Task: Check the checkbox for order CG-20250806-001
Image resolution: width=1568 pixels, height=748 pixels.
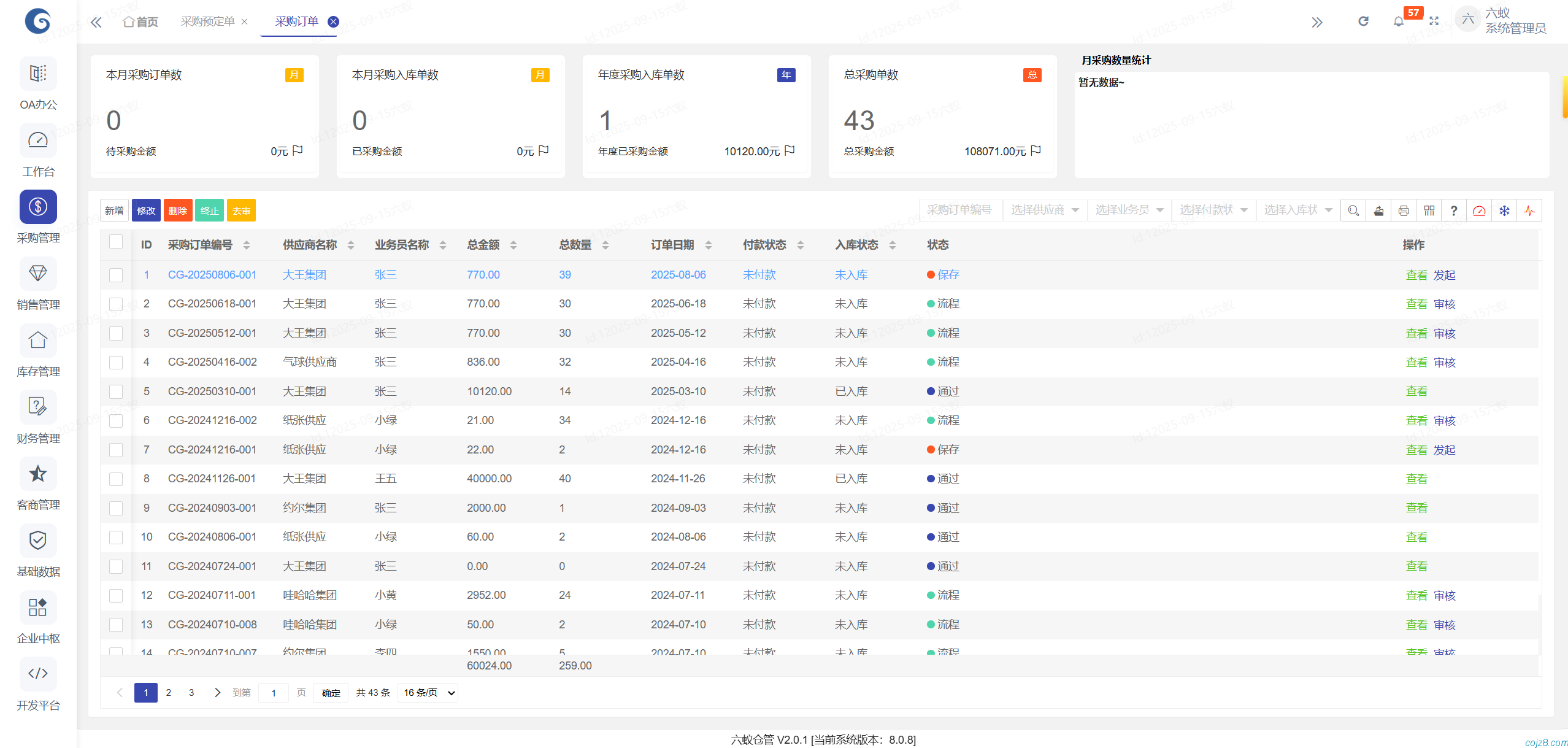Action: 116,275
